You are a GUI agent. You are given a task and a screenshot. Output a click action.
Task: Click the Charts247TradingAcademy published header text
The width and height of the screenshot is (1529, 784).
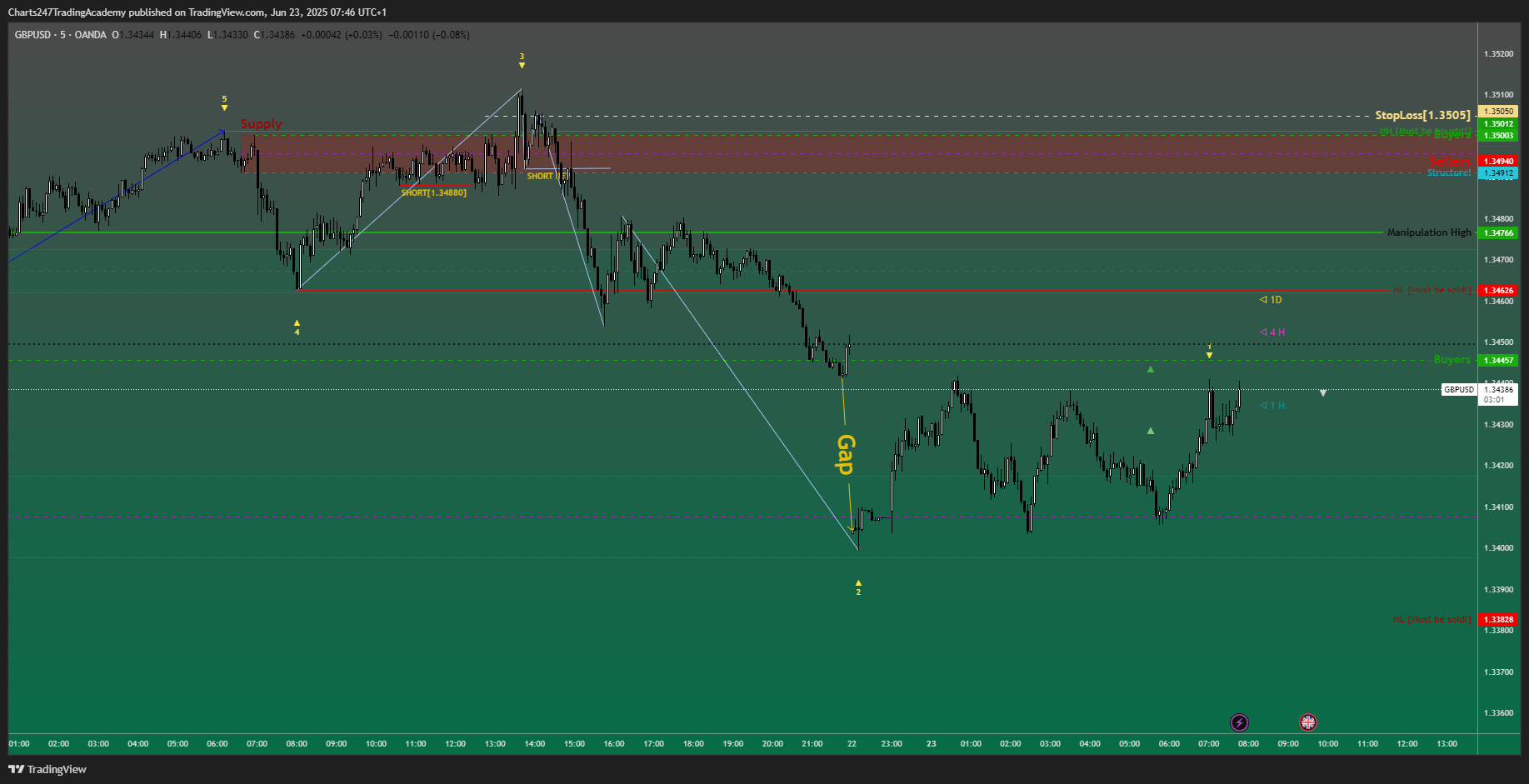pos(197,12)
